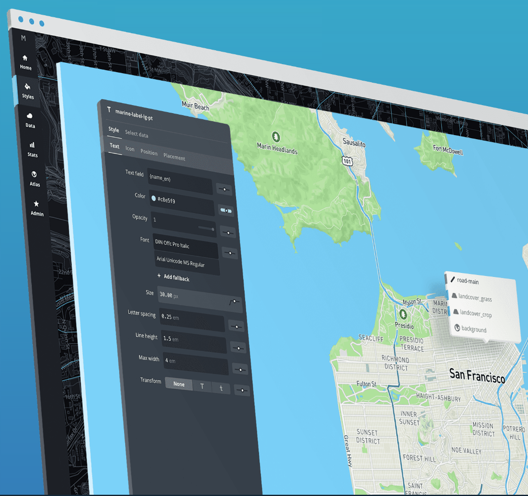
Task: Click the T icon beside marine-label-lg-pt
Action: point(109,109)
